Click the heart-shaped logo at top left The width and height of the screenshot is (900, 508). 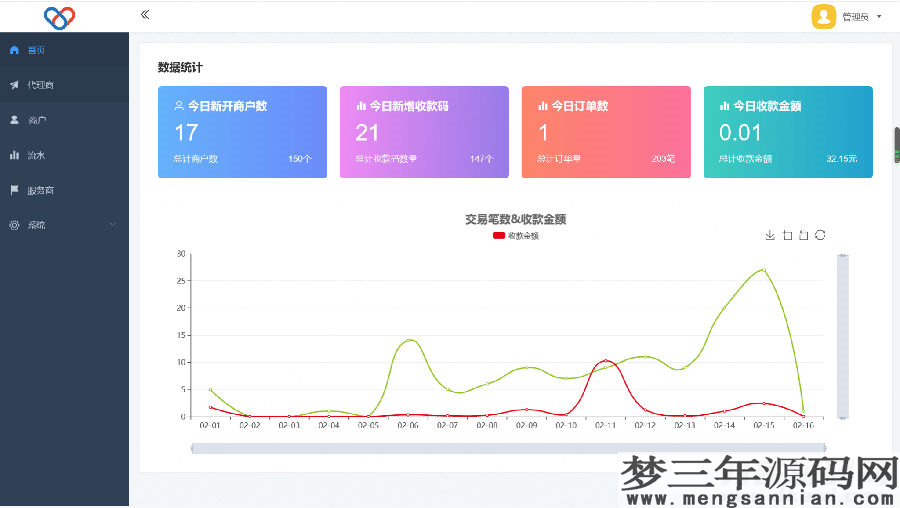click(x=59, y=18)
